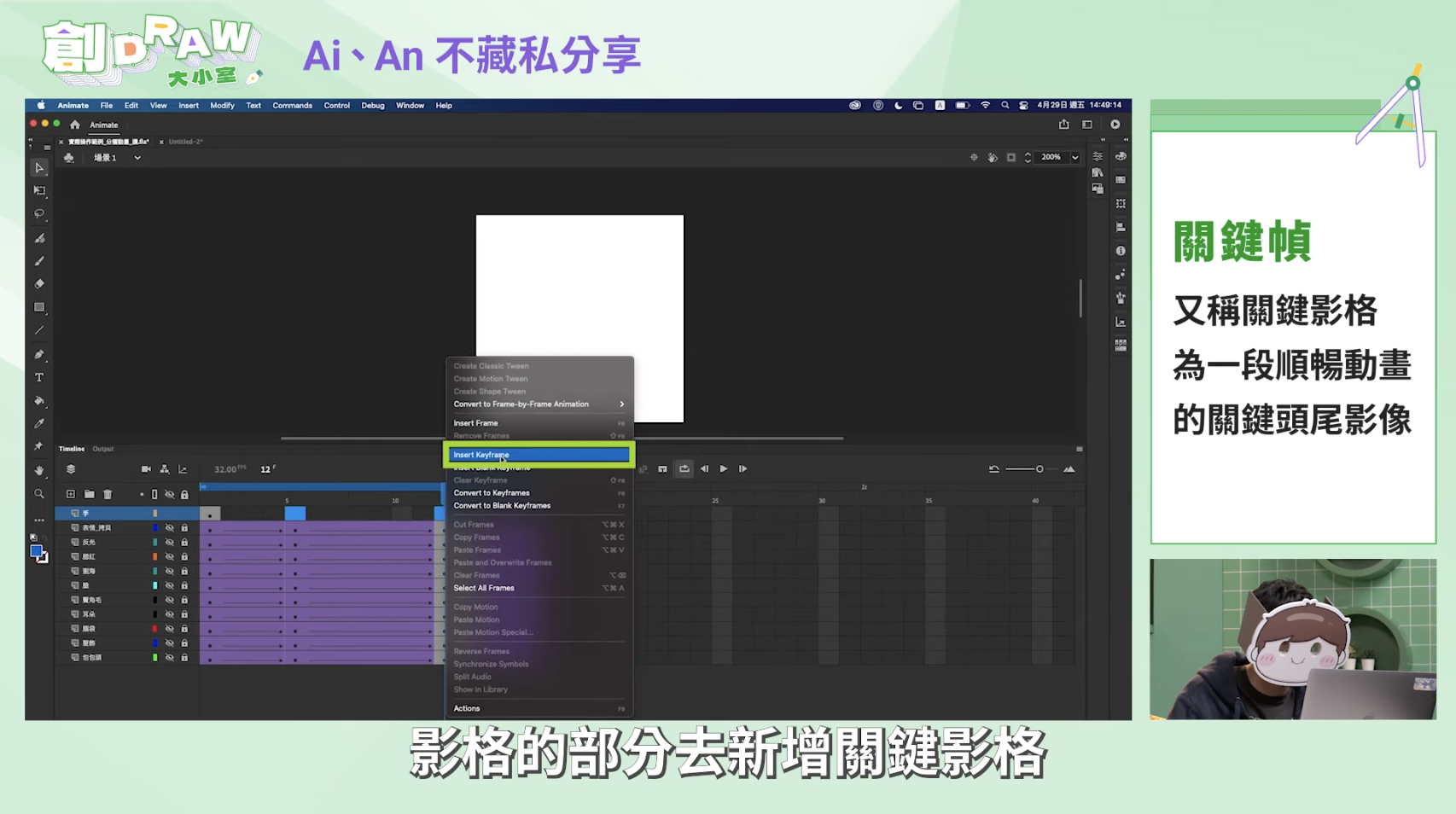The height and width of the screenshot is (814, 1456).
Task: Open the Timeline panel options menu
Action: (x=1080, y=449)
